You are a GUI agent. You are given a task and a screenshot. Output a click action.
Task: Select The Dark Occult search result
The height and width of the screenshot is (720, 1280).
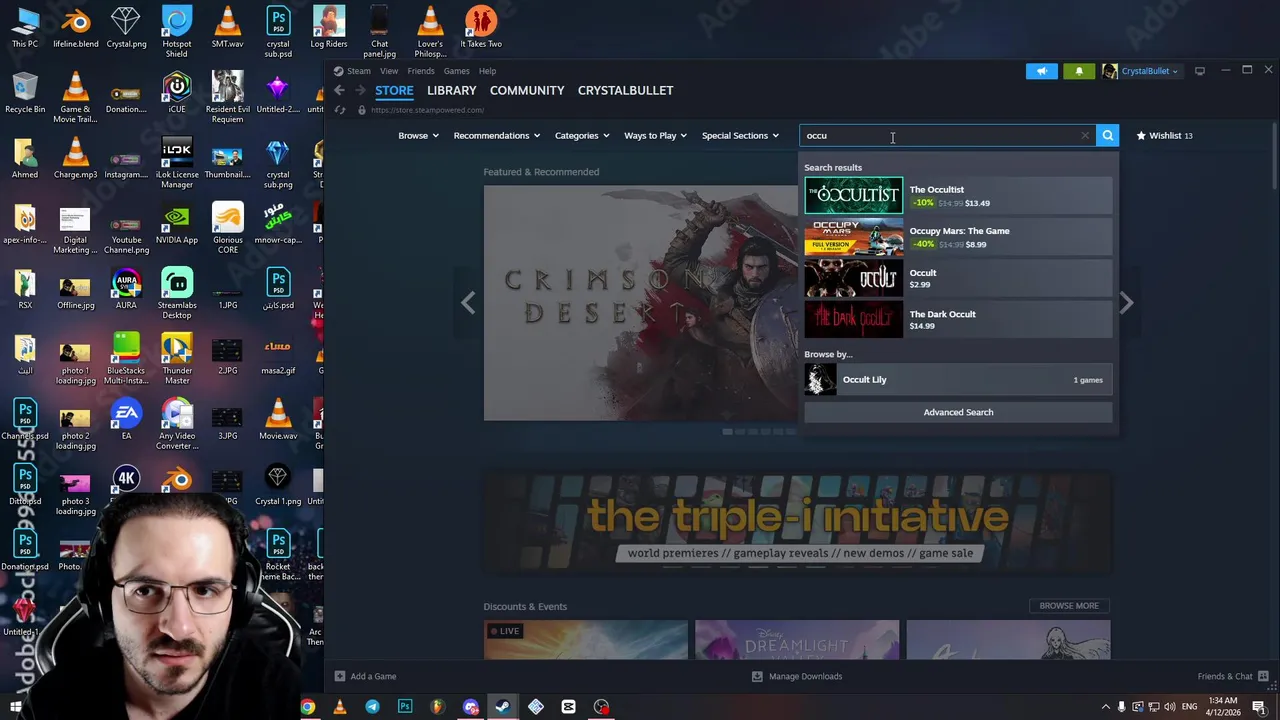958,320
